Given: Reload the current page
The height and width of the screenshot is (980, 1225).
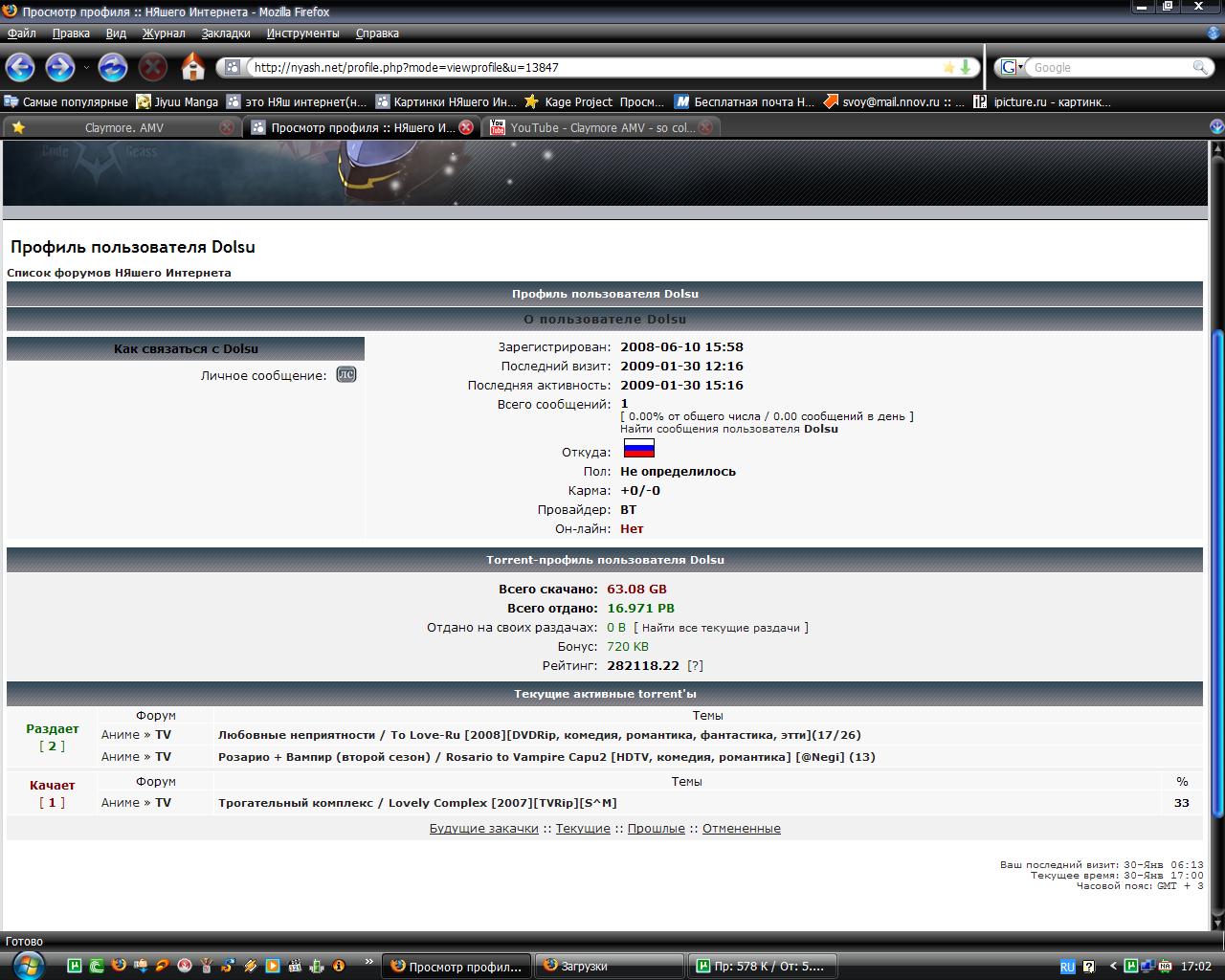Looking at the screenshot, I should 113,67.
